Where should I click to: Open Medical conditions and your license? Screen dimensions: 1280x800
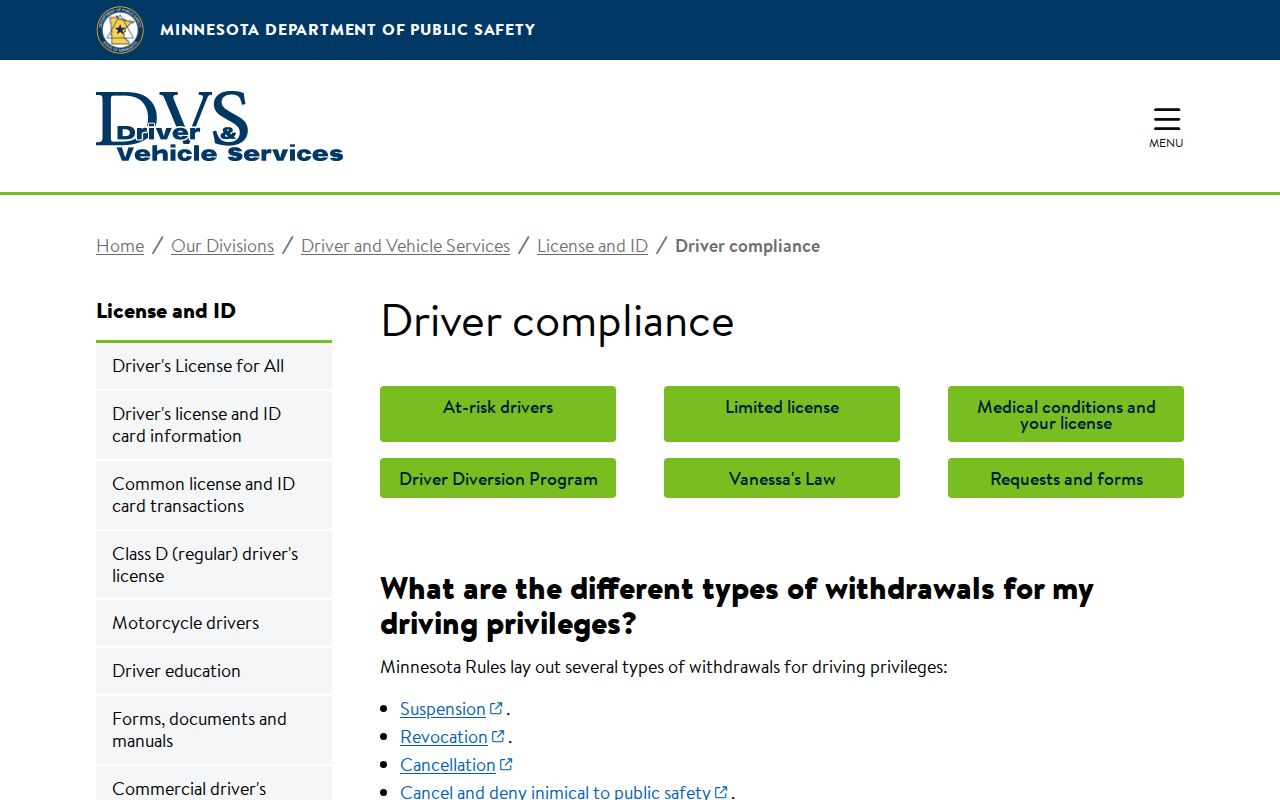click(x=1066, y=414)
